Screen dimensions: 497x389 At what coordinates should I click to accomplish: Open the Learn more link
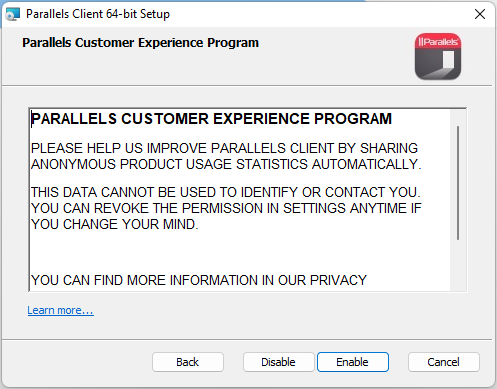(60, 310)
